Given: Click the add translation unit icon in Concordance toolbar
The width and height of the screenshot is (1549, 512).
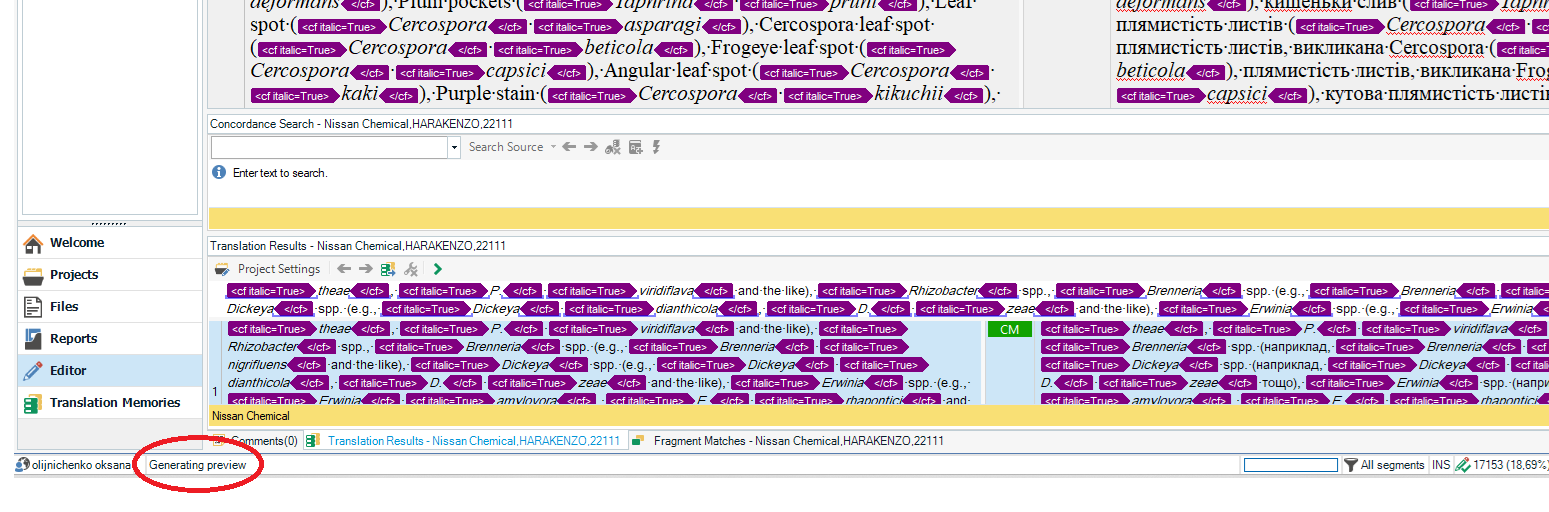Looking at the screenshot, I should (635, 147).
